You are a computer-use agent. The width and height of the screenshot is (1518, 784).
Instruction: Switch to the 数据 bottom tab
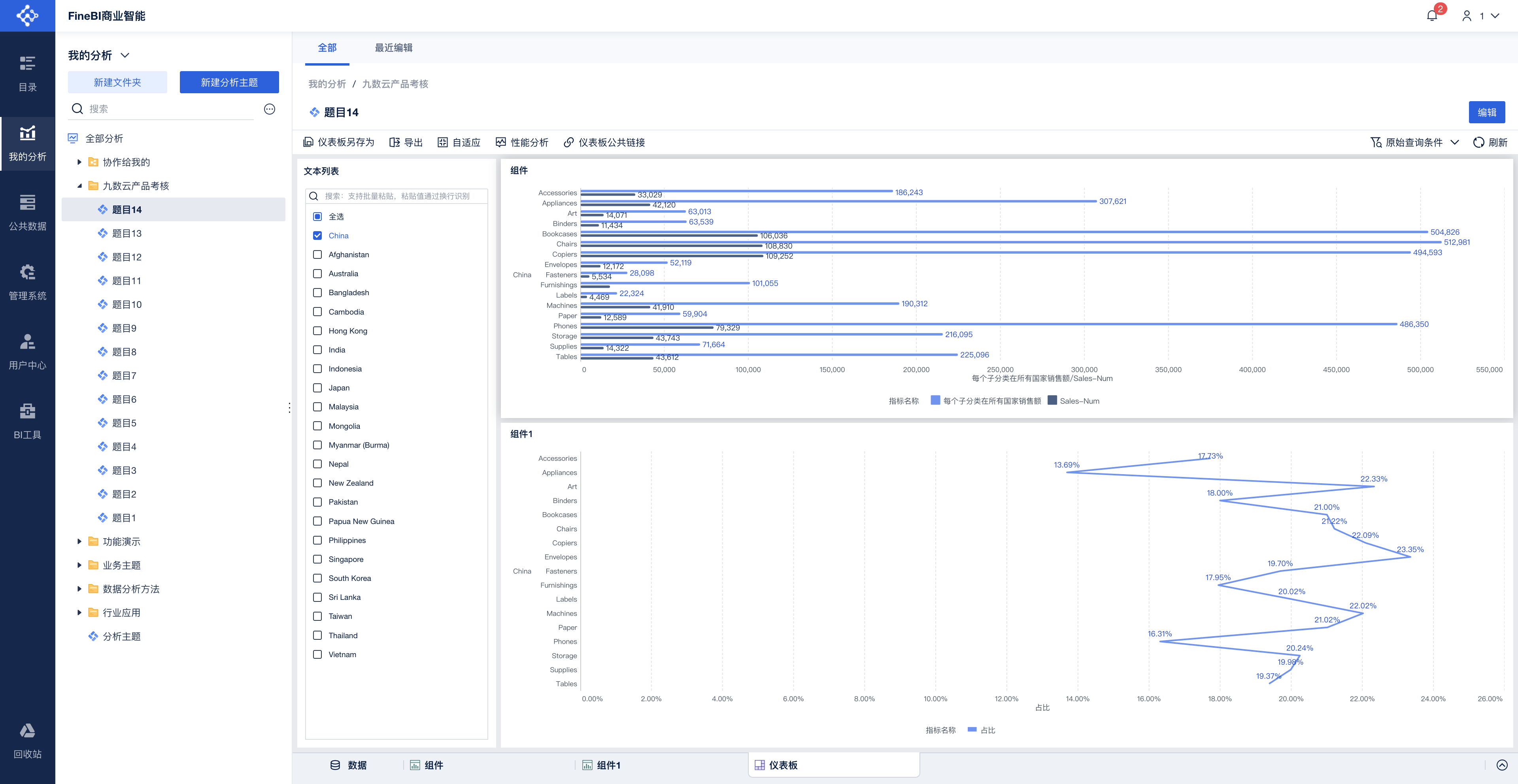click(349, 765)
